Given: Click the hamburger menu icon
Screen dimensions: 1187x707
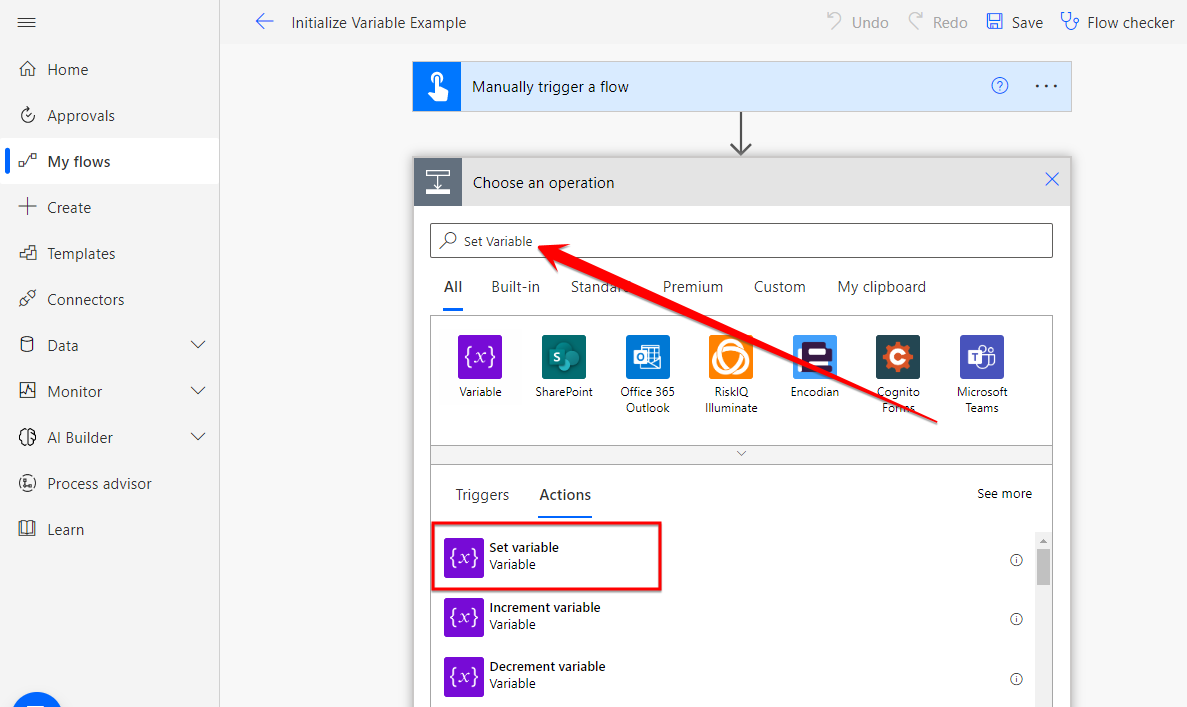Looking at the screenshot, I should coord(27,22).
